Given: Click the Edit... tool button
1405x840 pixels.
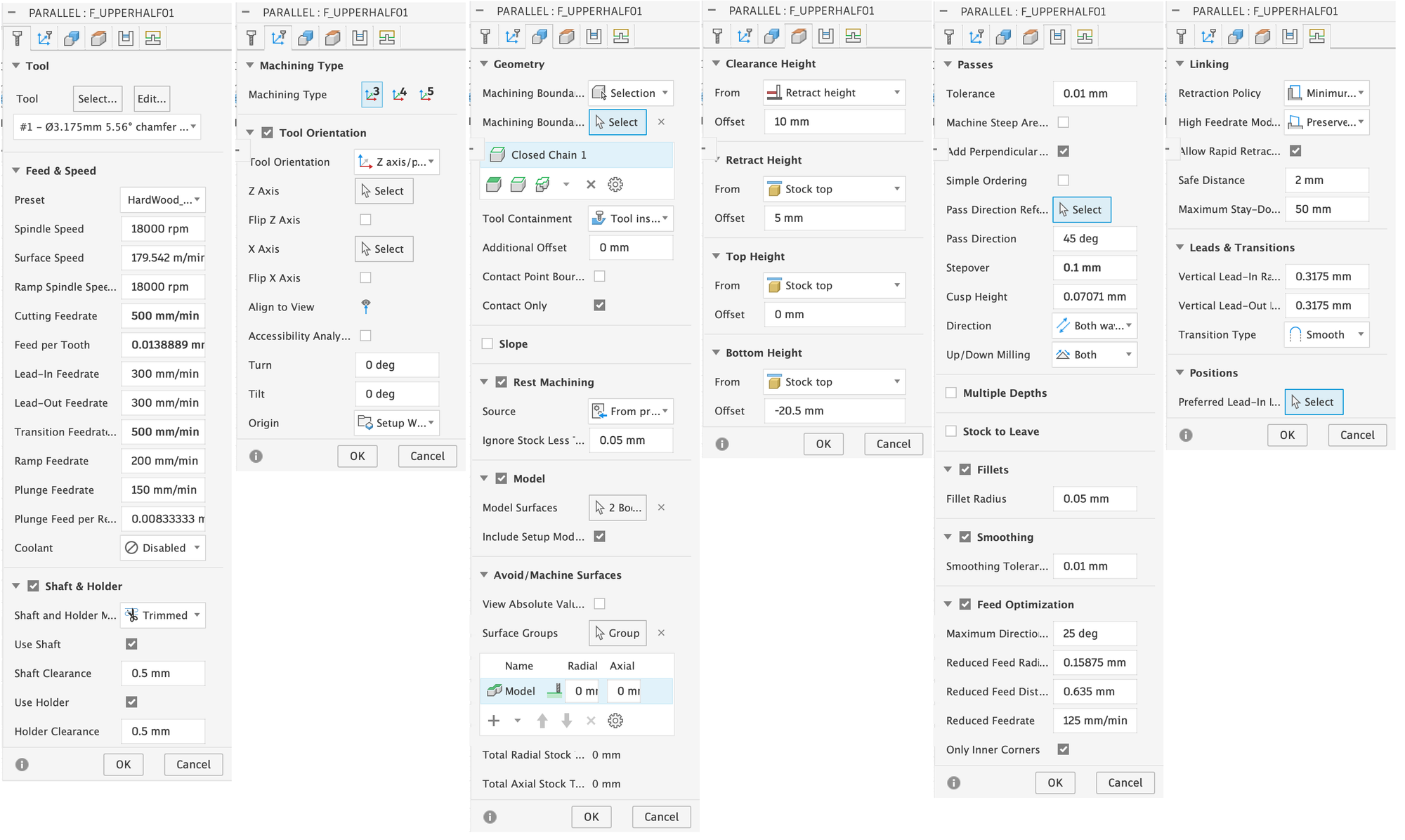Looking at the screenshot, I should (x=152, y=99).
